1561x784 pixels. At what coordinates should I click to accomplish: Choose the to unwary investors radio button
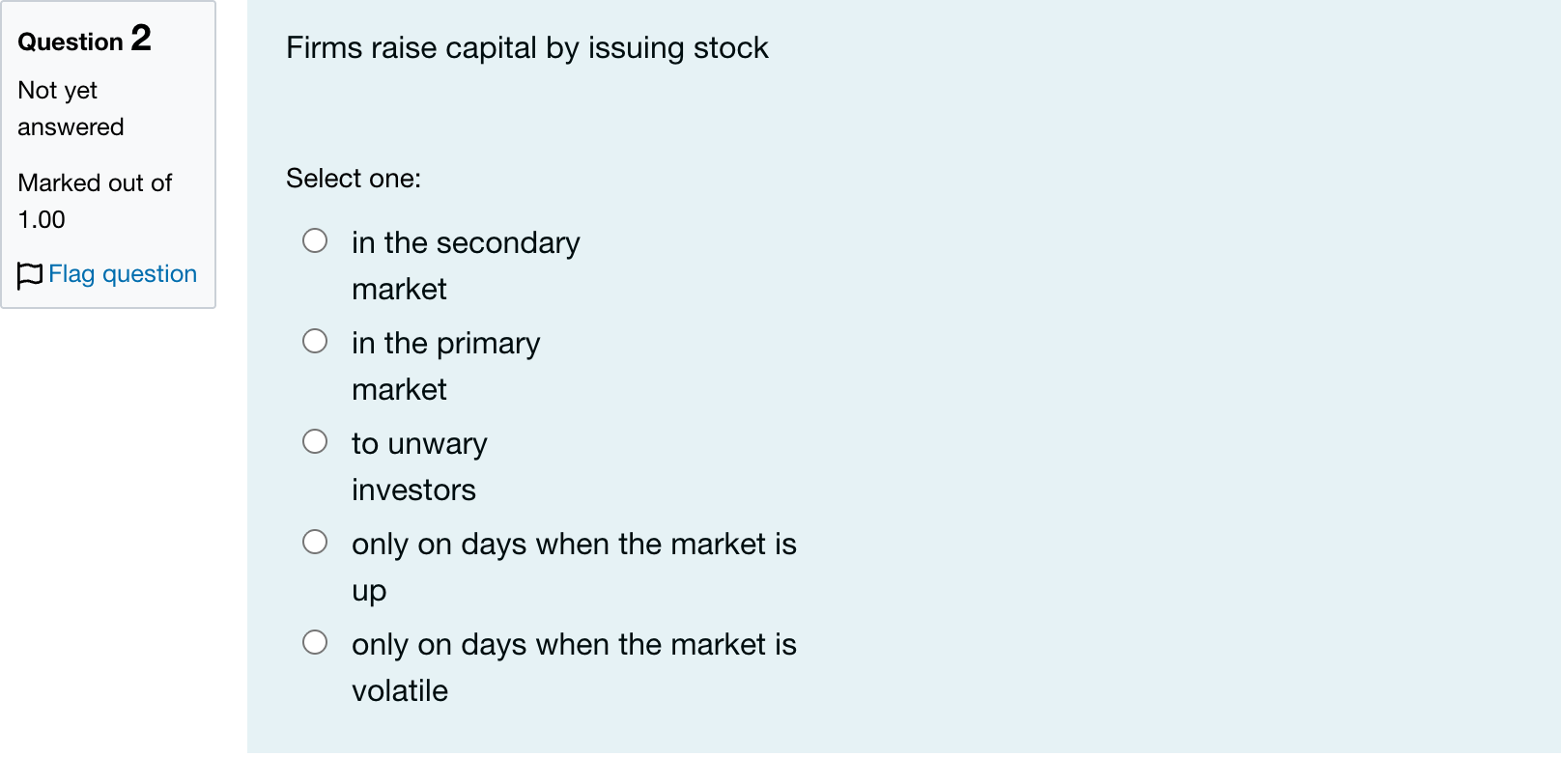[315, 441]
